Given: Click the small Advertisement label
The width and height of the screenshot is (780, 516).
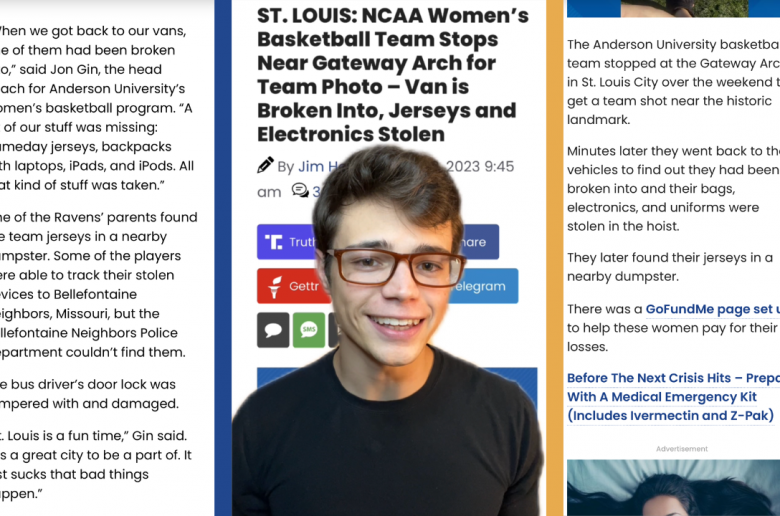Looking at the screenshot, I should (682, 449).
